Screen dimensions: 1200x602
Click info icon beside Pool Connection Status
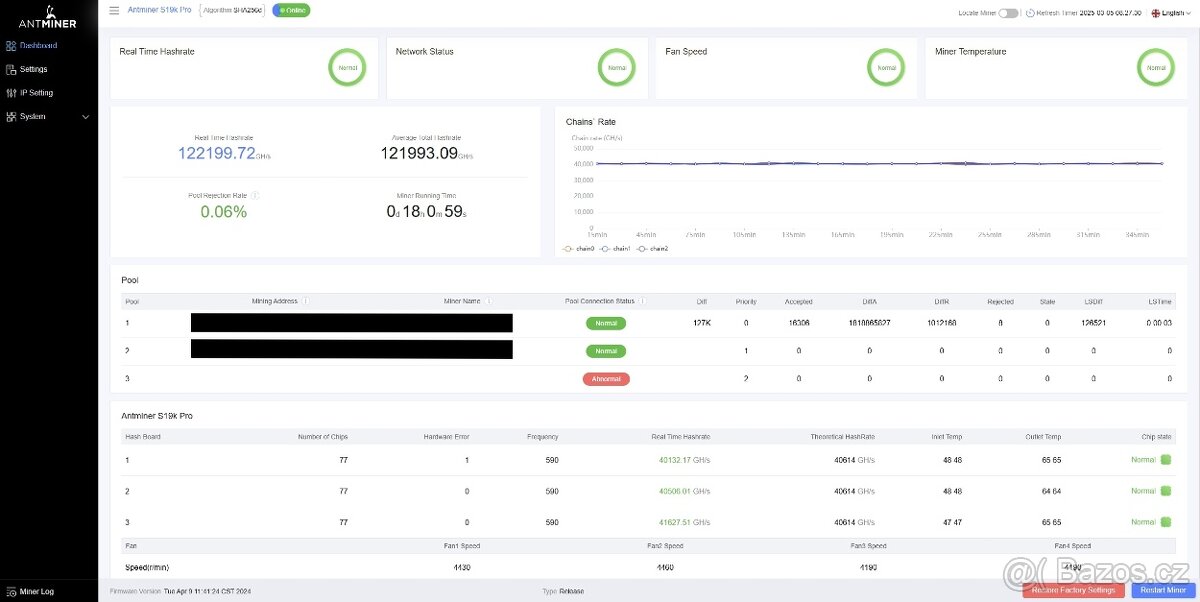pos(642,301)
